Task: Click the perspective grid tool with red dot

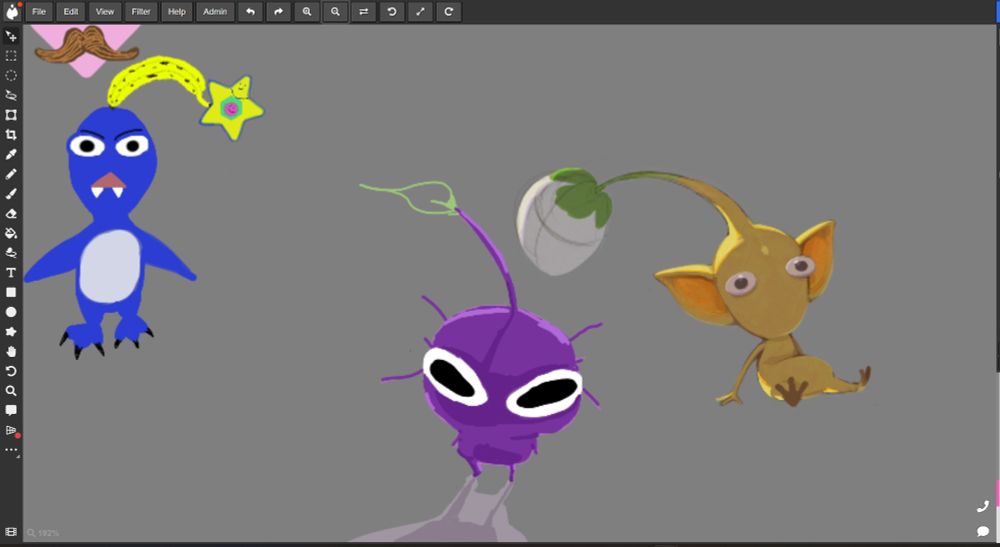Action: [11, 430]
